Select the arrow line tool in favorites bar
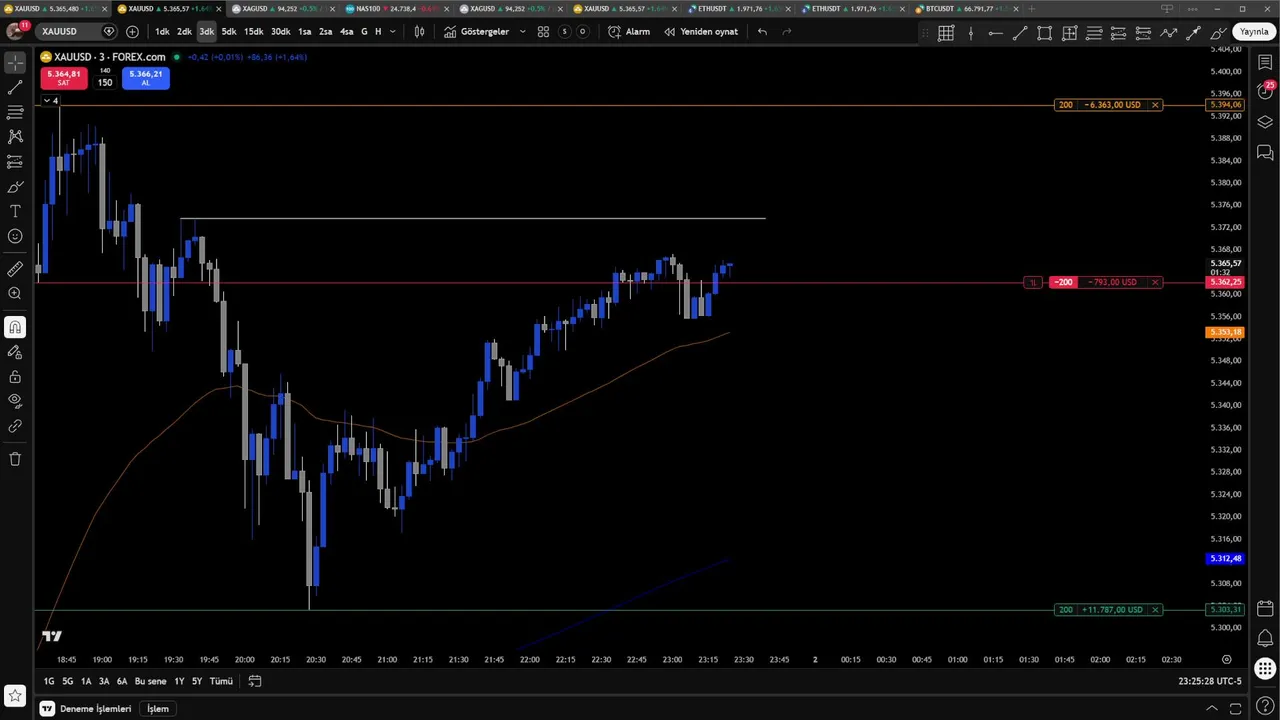Image resolution: width=1280 pixels, height=720 pixels. click(x=1193, y=33)
